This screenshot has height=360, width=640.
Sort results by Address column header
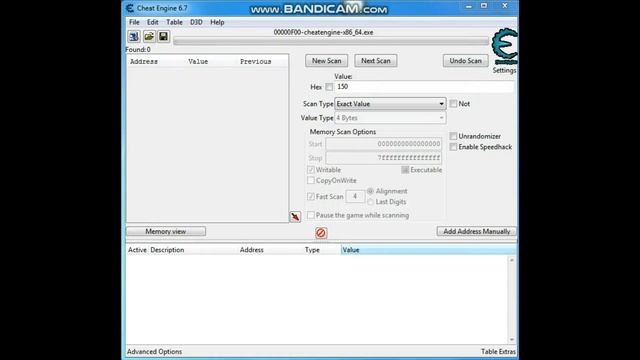144,62
